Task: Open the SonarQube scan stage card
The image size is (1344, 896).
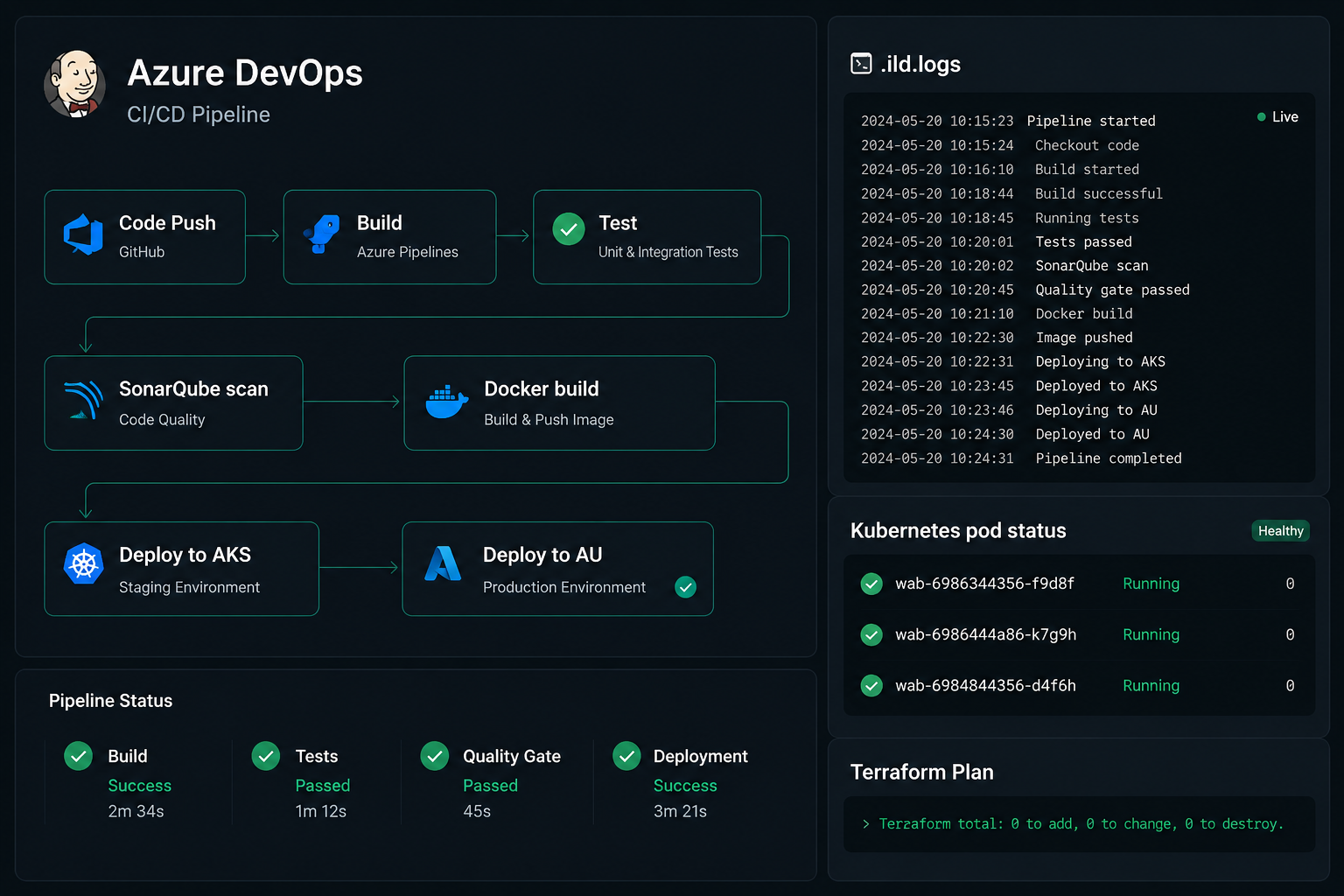Action: click(174, 402)
